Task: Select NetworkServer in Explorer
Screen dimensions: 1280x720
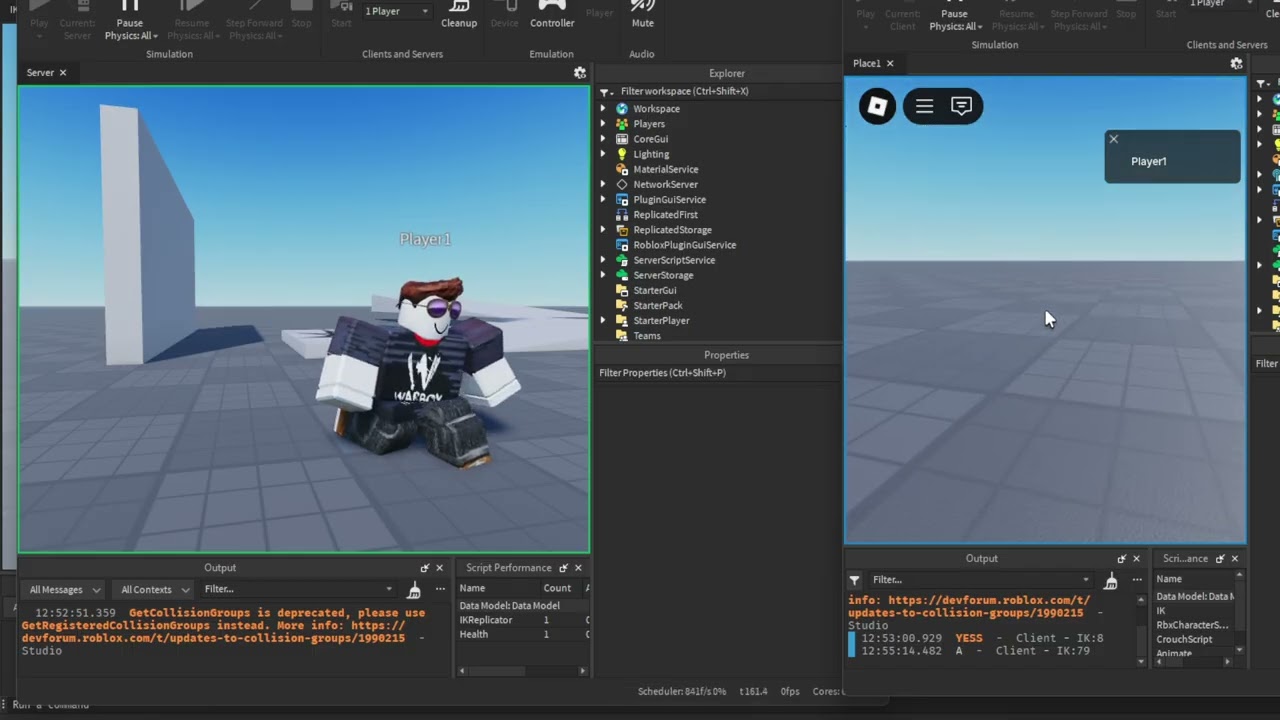Action: [x=665, y=185]
